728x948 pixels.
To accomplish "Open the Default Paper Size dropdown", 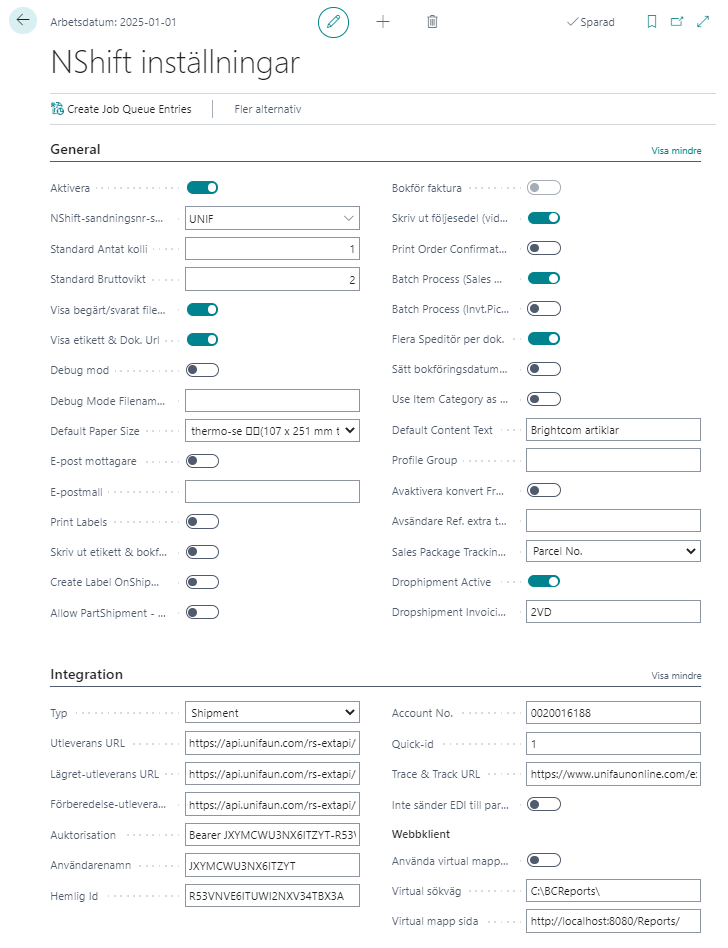I will click(272, 431).
